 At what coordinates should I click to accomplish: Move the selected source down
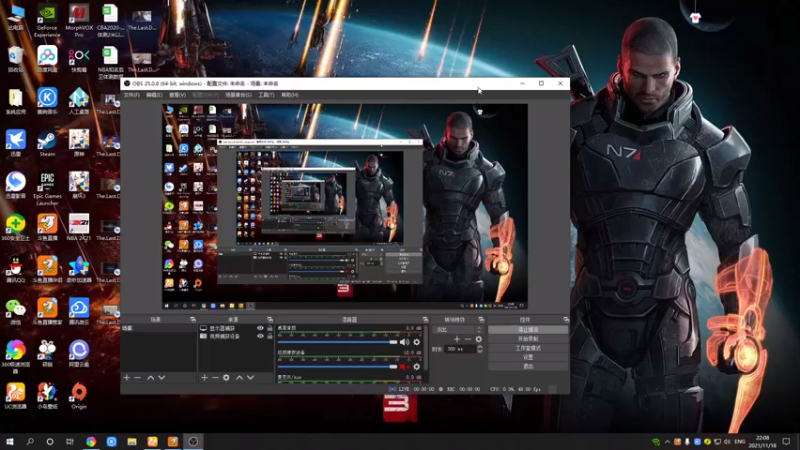(251, 378)
